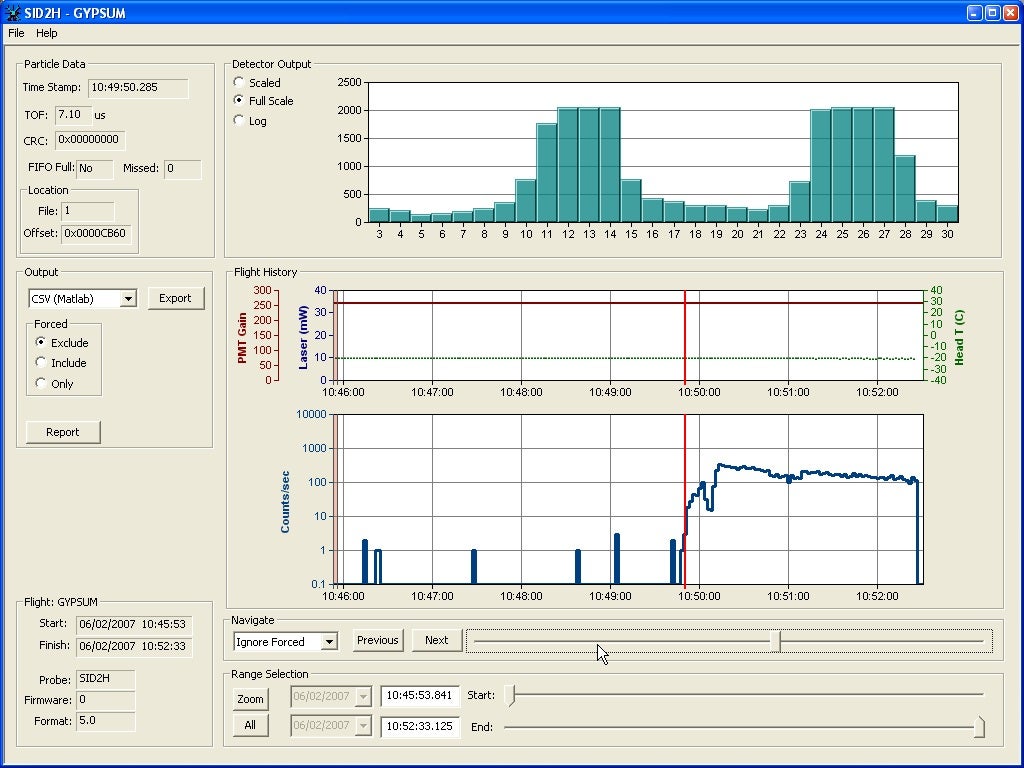The width and height of the screenshot is (1024, 768).
Task: Click the Report button
Action: (x=63, y=432)
